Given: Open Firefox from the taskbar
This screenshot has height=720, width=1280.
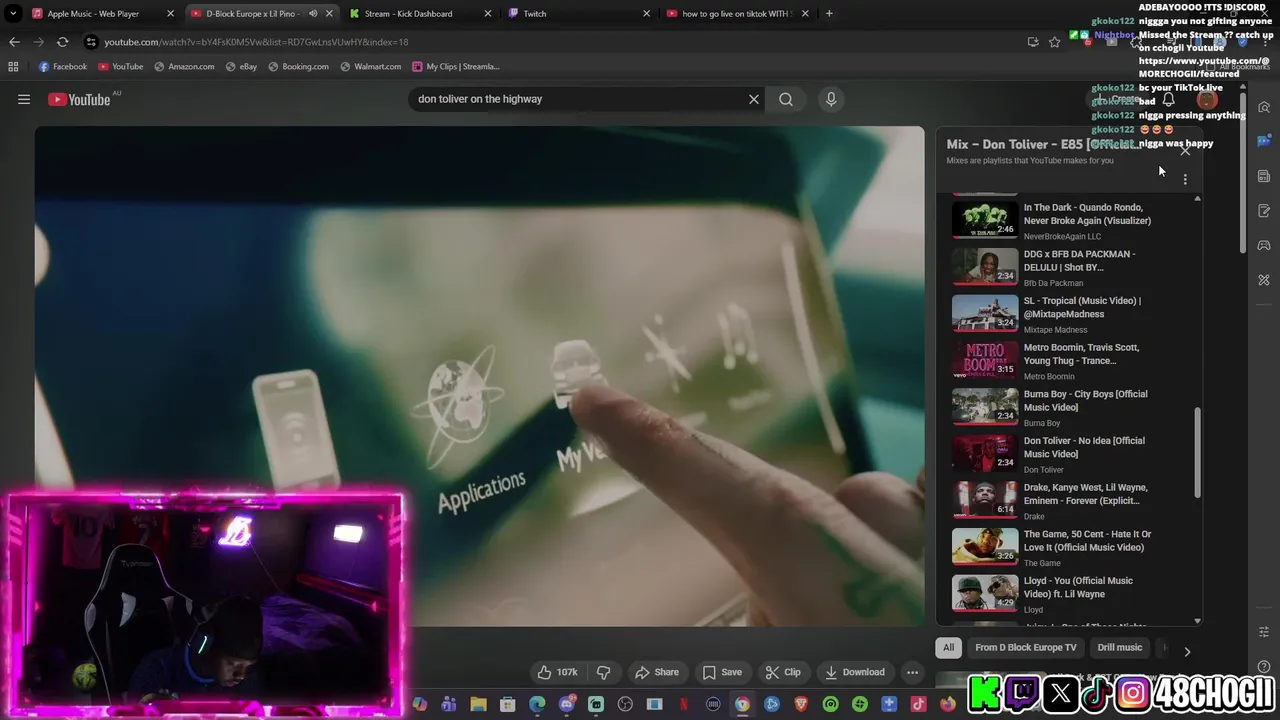Looking at the screenshot, I should [x=947, y=704].
